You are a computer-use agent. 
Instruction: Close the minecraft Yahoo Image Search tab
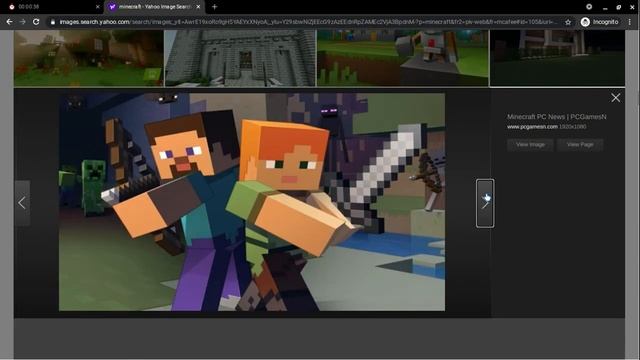coord(198,7)
